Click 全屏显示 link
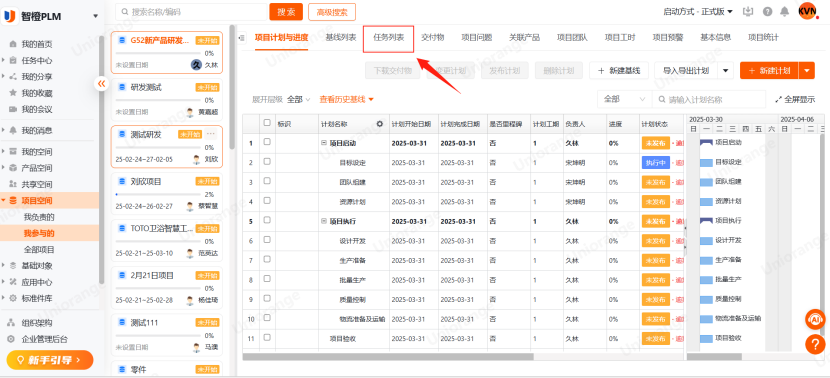 pyautogui.click(x=795, y=99)
